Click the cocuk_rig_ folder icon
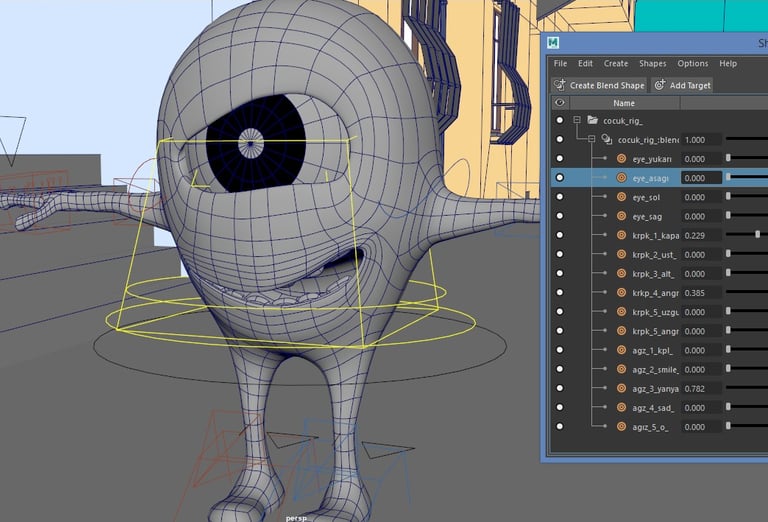This screenshot has height=522, width=768. 593,120
